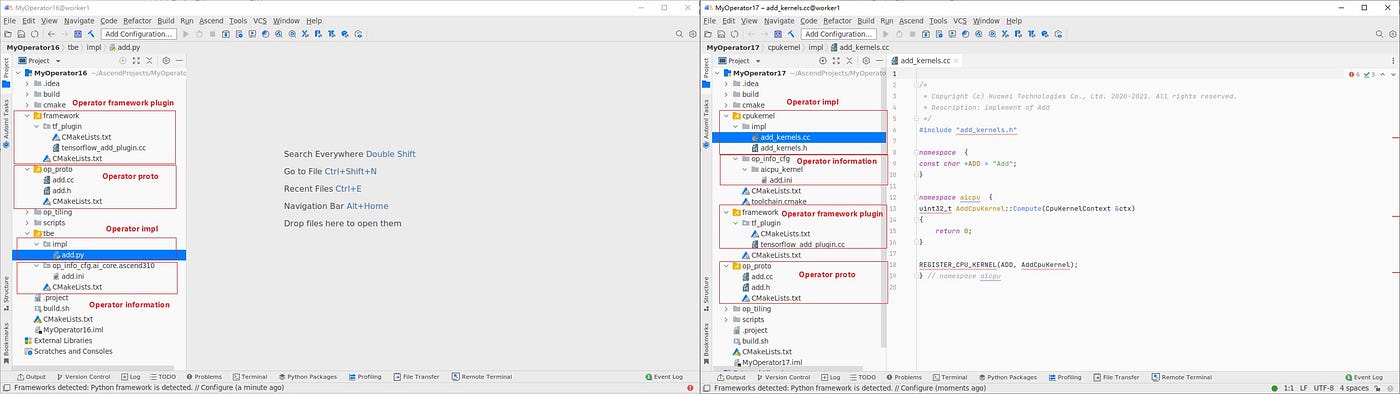Viewport: 1400px width, 394px height.
Task: Click Save All icon in MyOperator17 toolbar
Action: tap(721, 34)
